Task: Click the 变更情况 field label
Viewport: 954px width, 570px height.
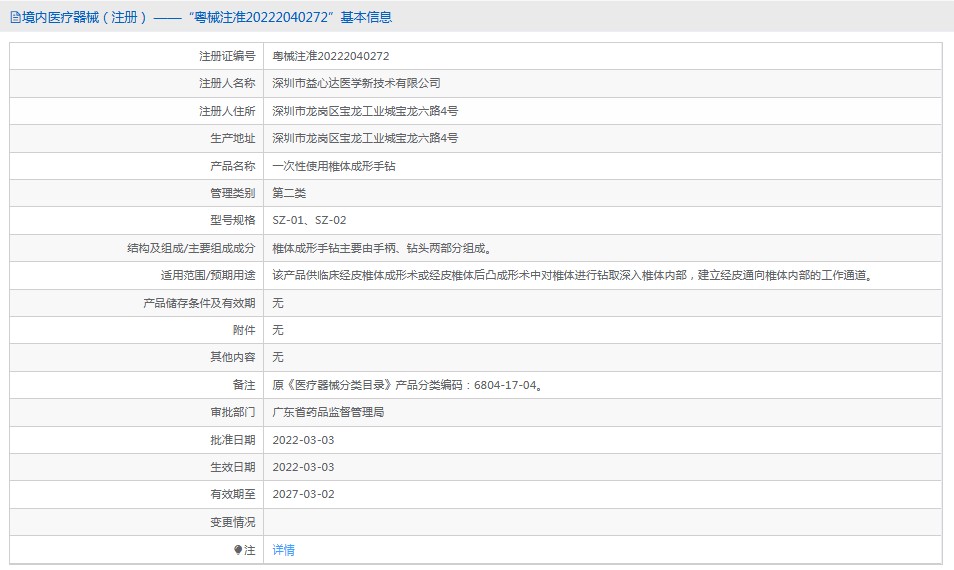Action: click(232, 522)
